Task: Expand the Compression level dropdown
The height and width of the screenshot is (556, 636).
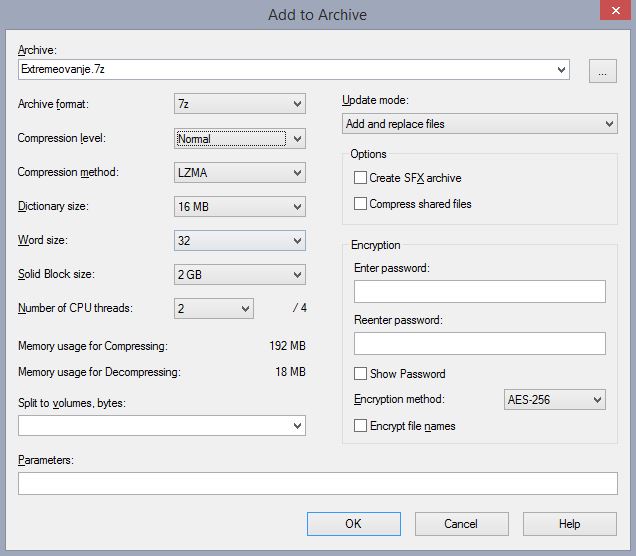Action: pos(239,139)
